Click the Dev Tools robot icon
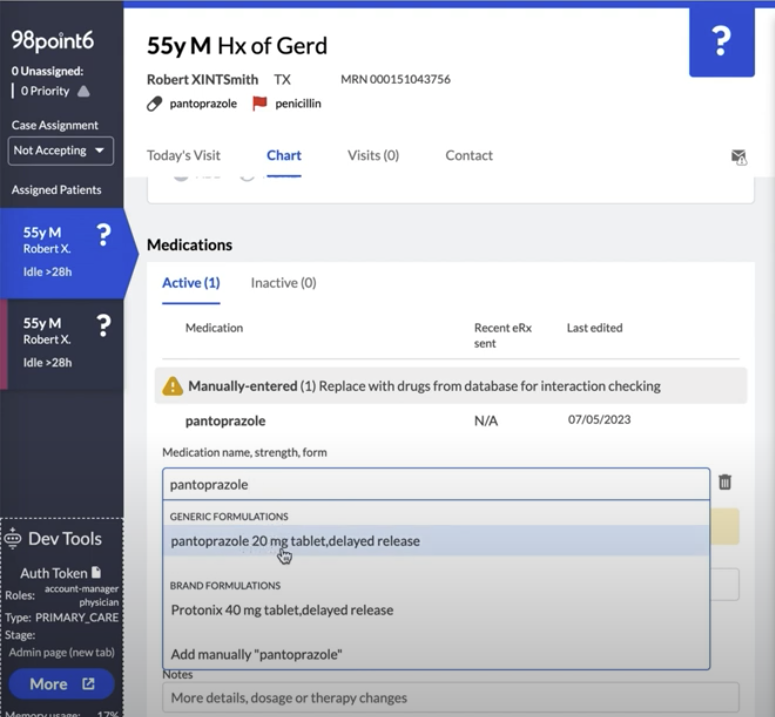Image resolution: width=775 pixels, height=717 pixels. point(13,538)
